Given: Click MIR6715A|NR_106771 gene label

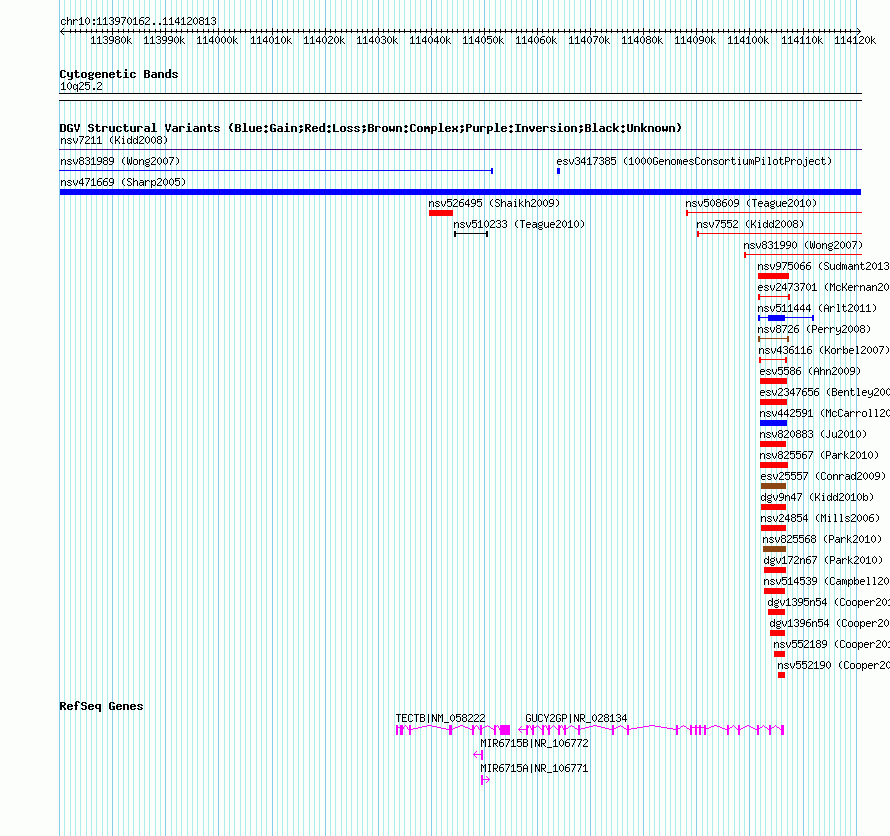Looking at the screenshot, I should [x=534, y=768].
